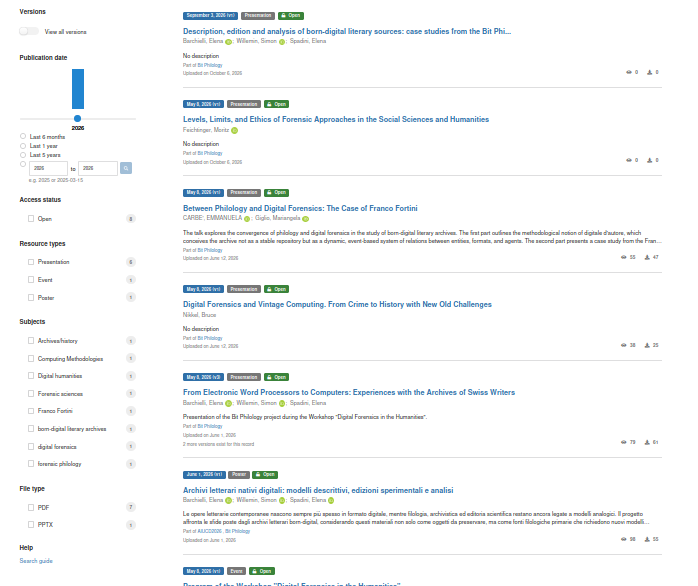The image size is (698, 586).
Task: Click the 2026 histogram bar
Action: pyautogui.click(x=78, y=89)
